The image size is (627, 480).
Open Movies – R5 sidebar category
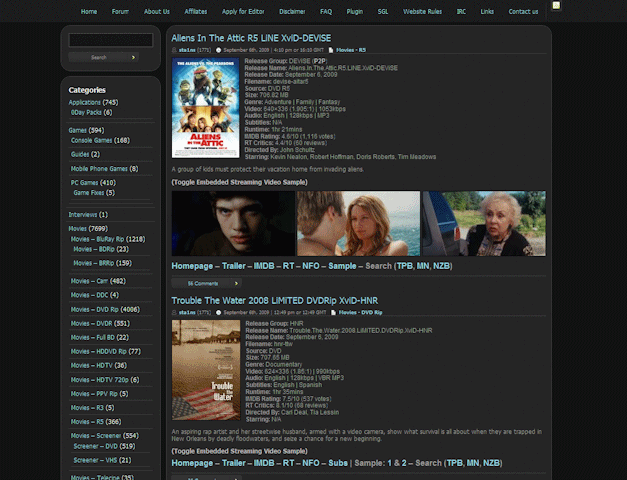click(x=87, y=422)
